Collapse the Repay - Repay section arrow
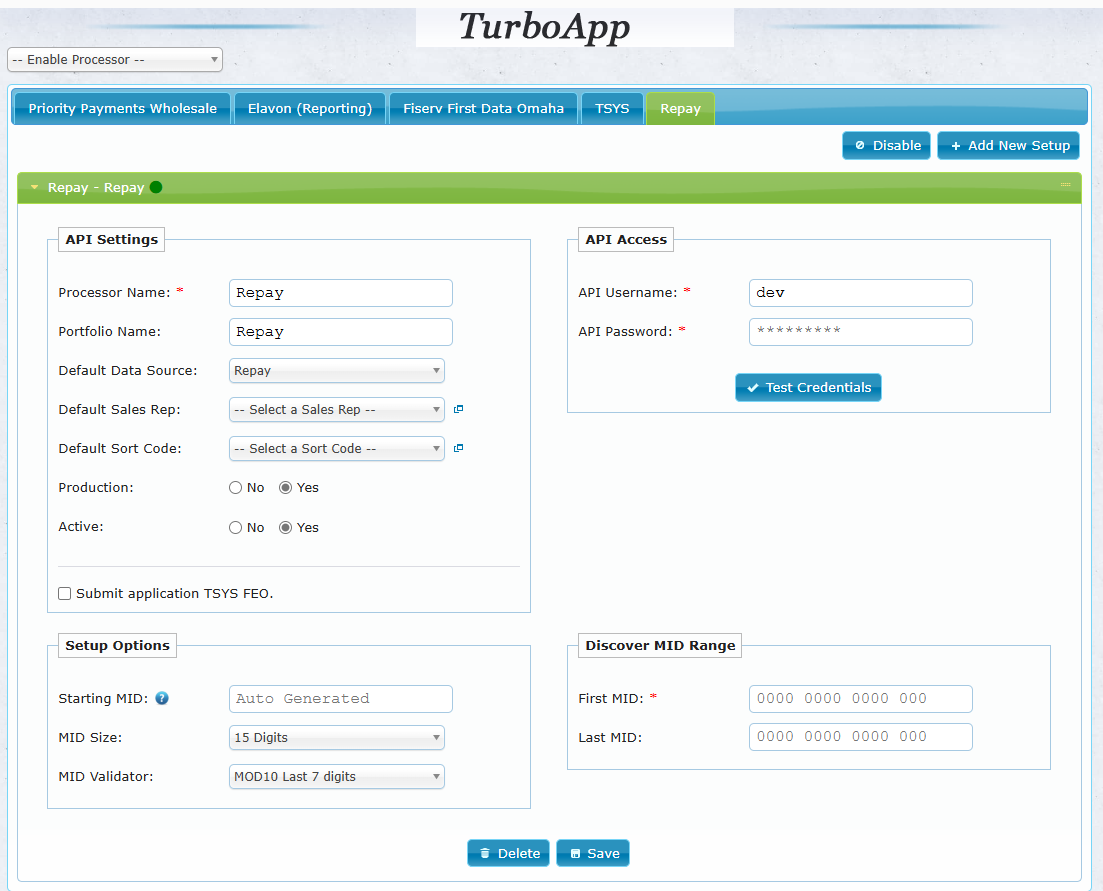The width and height of the screenshot is (1103, 891). 34,187
